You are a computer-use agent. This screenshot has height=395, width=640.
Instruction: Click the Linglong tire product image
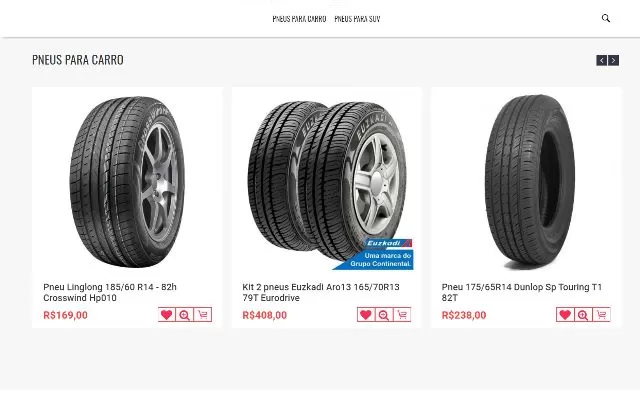pyautogui.click(x=127, y=182)
